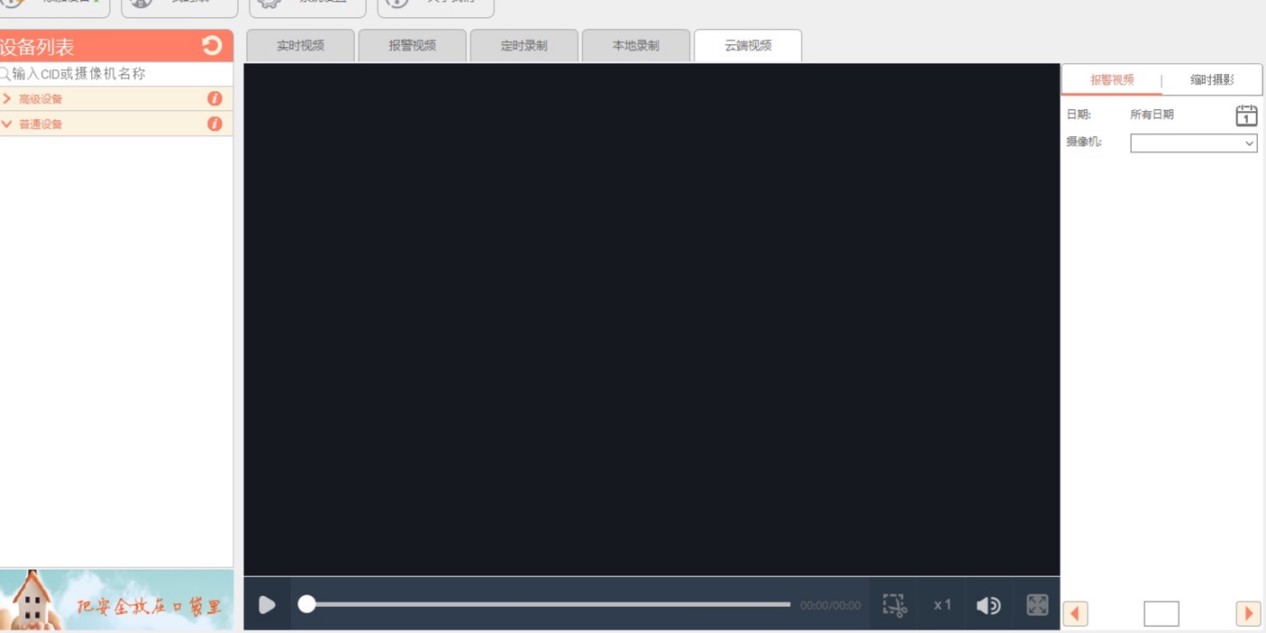Expand the 高级设备 group

(x=7, y=99)
